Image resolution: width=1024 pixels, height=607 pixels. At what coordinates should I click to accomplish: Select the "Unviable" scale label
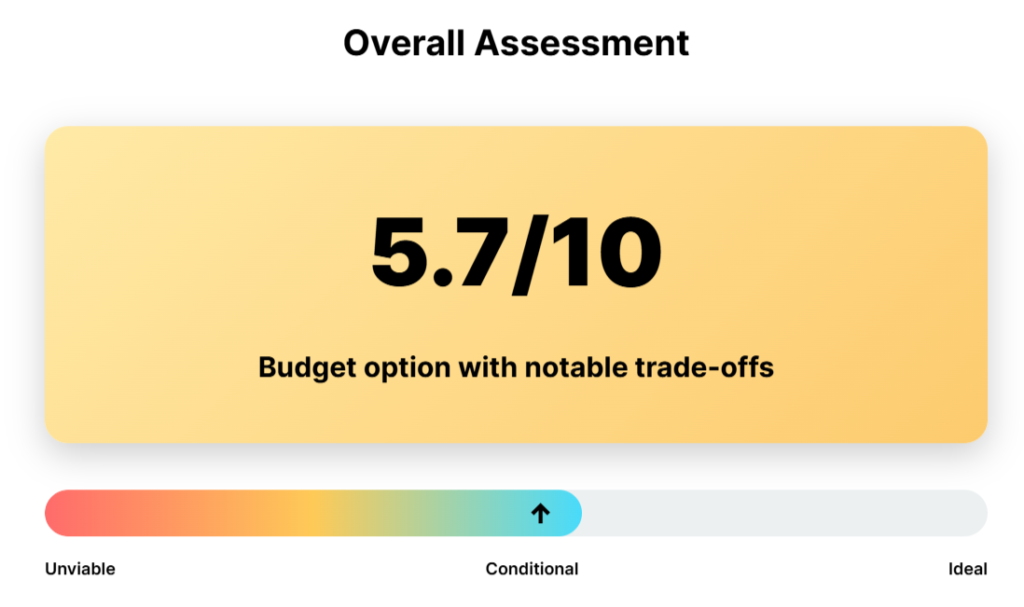tap(80, 569)
